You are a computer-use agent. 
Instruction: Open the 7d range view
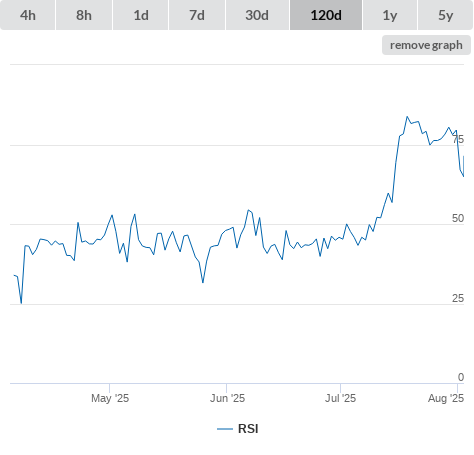[197, 15]
